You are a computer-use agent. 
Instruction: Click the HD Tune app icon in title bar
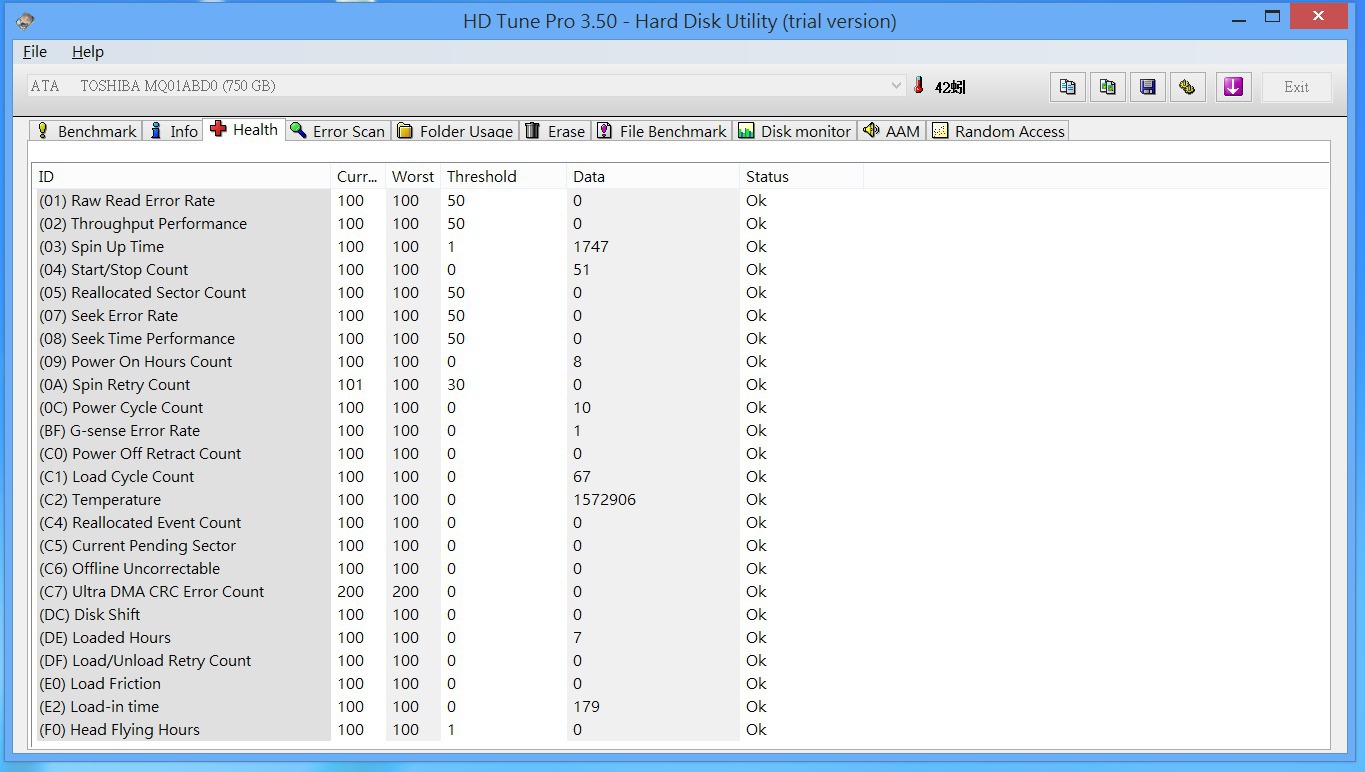click(25, 21)
